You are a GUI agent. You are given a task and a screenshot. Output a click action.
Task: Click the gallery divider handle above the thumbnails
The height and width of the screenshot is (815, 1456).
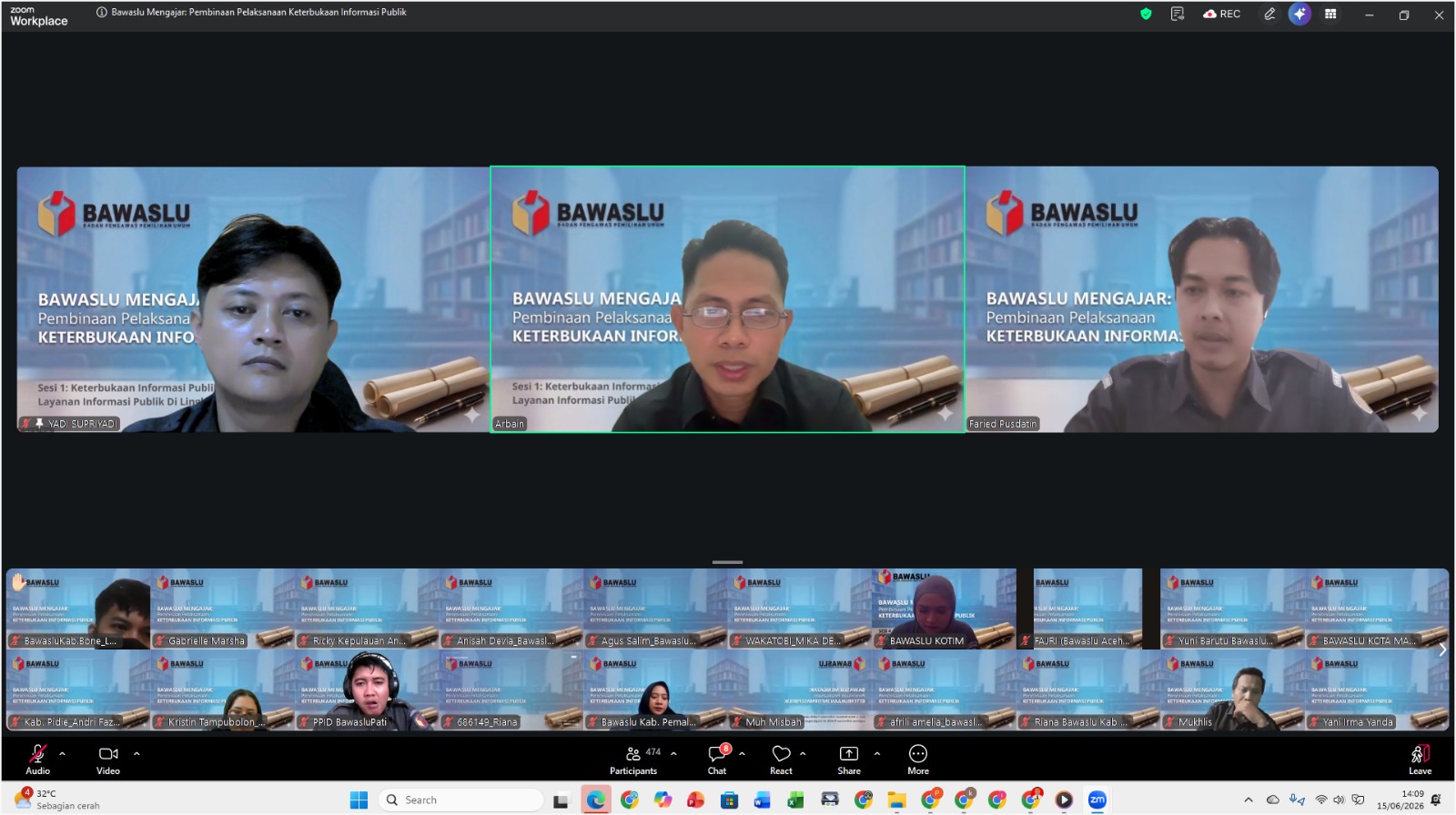tap(727, 562)
